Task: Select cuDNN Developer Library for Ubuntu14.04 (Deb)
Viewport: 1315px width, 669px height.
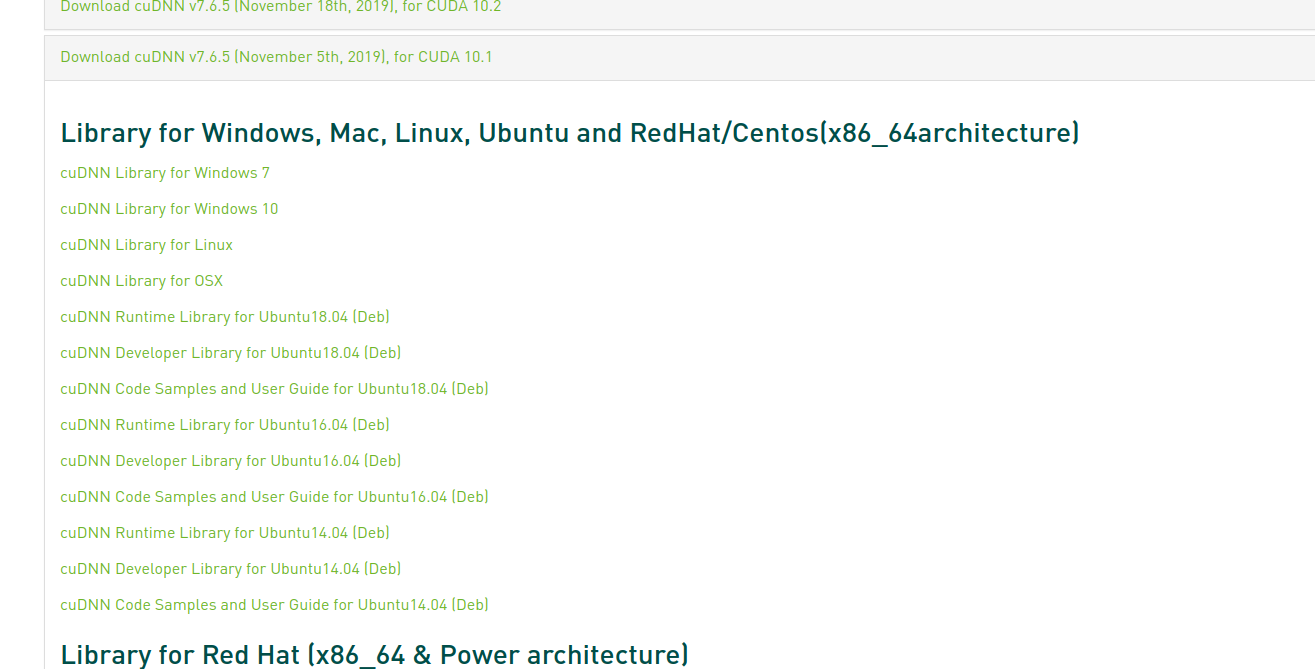Action: point(231,569)
